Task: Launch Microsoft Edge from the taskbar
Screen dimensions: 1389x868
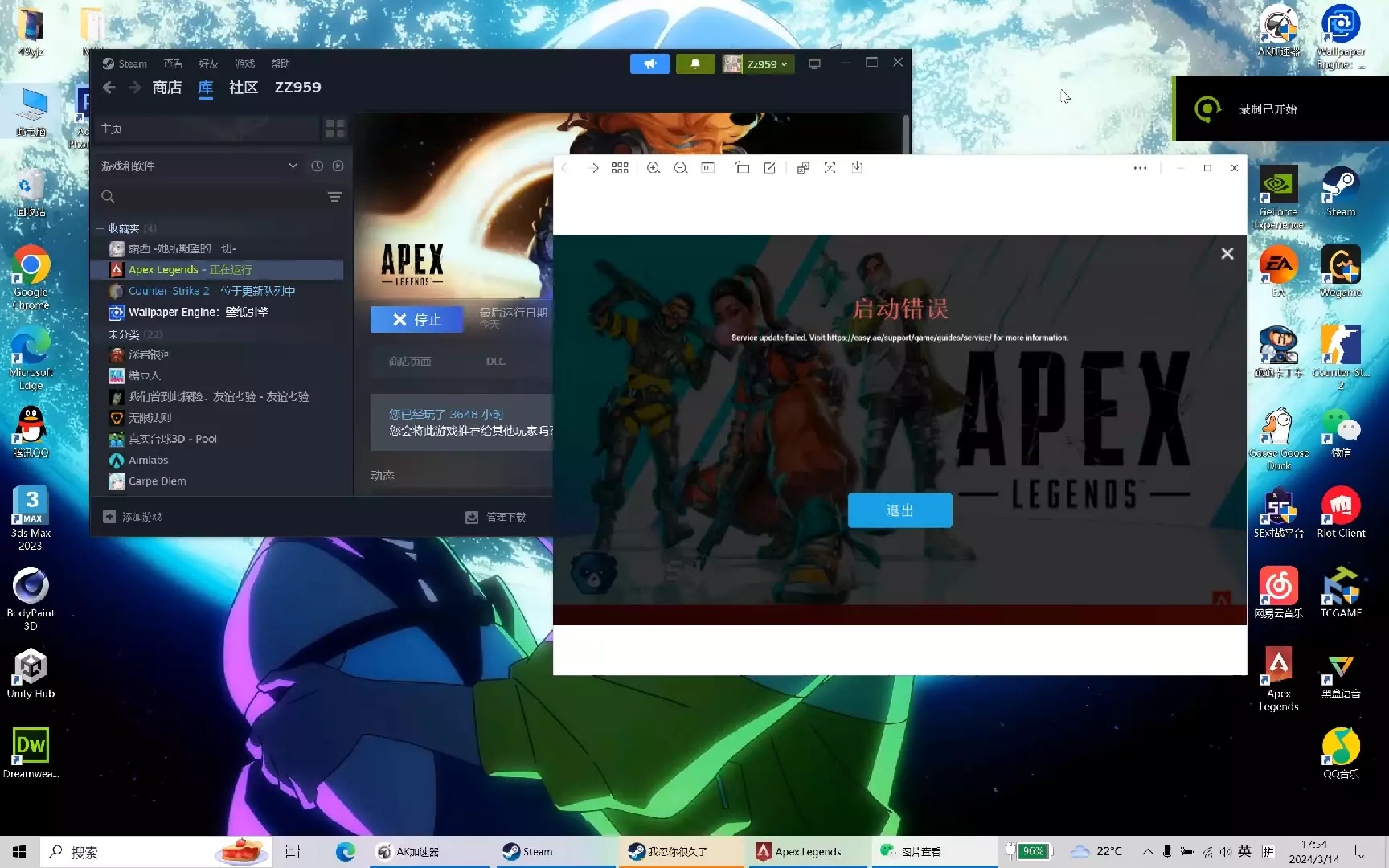Action: coord(346,852)
